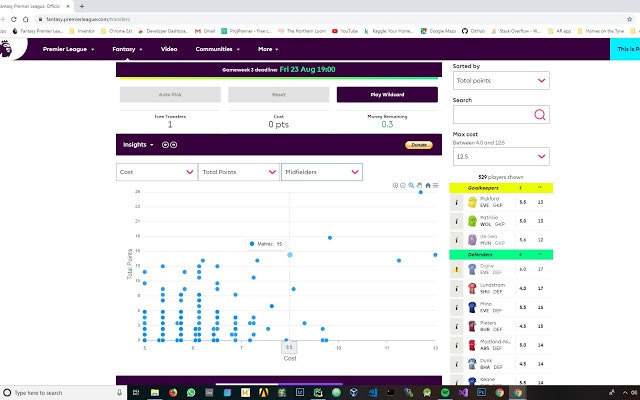Open the Google Maps bookmark
Viewport: 640px width, 400px height.
(439, 31)
